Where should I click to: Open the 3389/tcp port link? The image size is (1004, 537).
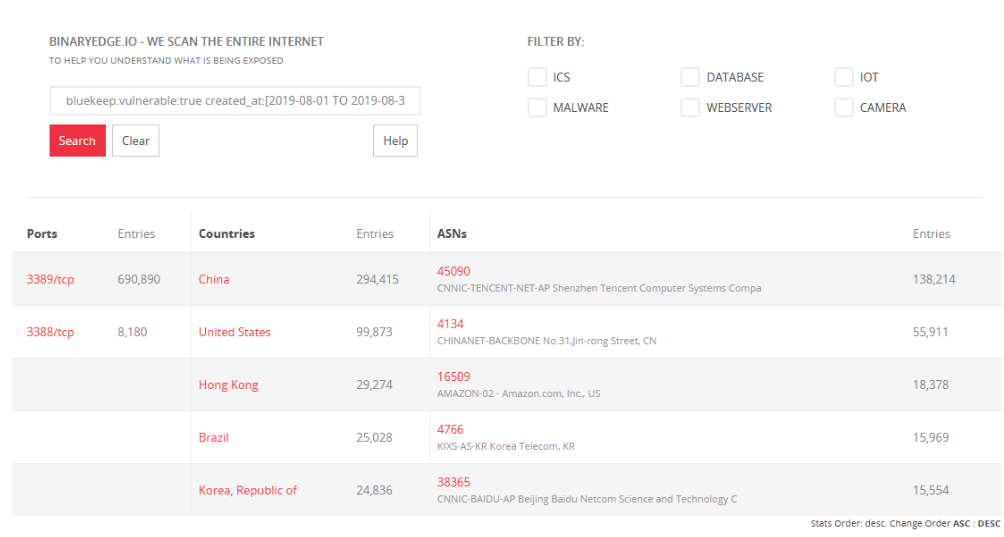click(50, 279)
